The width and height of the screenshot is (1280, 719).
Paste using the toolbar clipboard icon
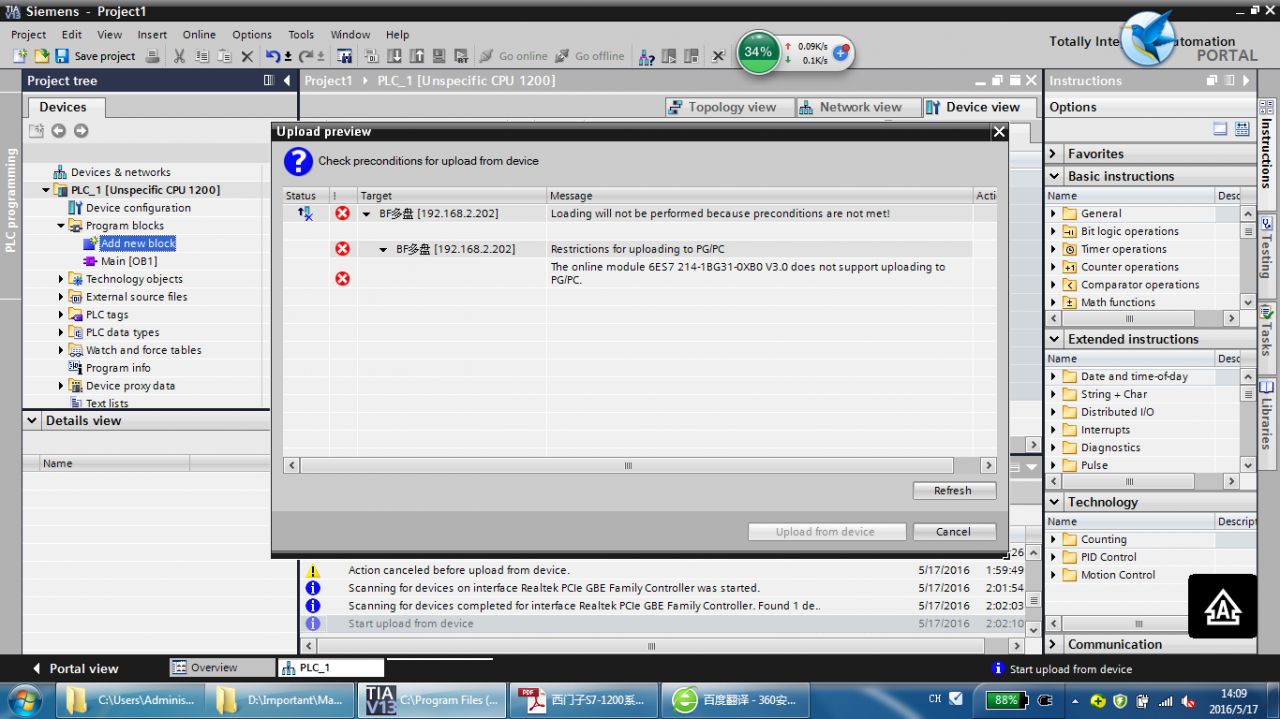(225, 56)
